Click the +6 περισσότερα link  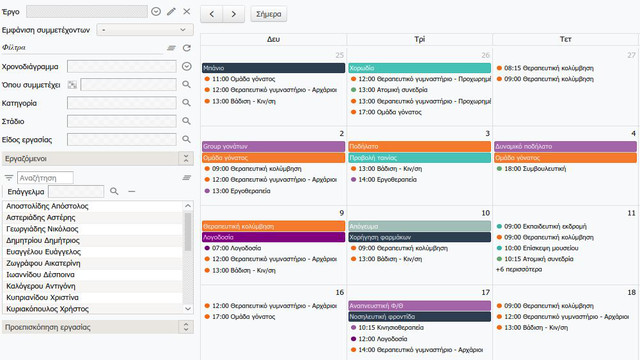[519, 269]
